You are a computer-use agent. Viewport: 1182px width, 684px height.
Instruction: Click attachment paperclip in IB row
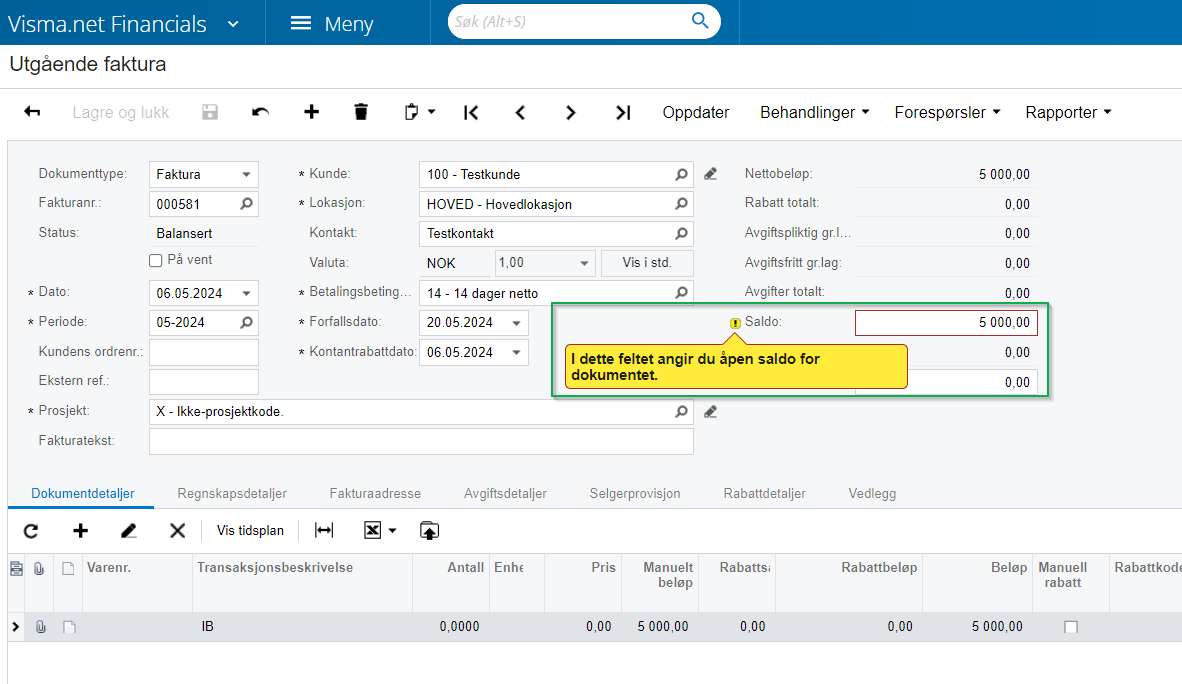point(40,627)
